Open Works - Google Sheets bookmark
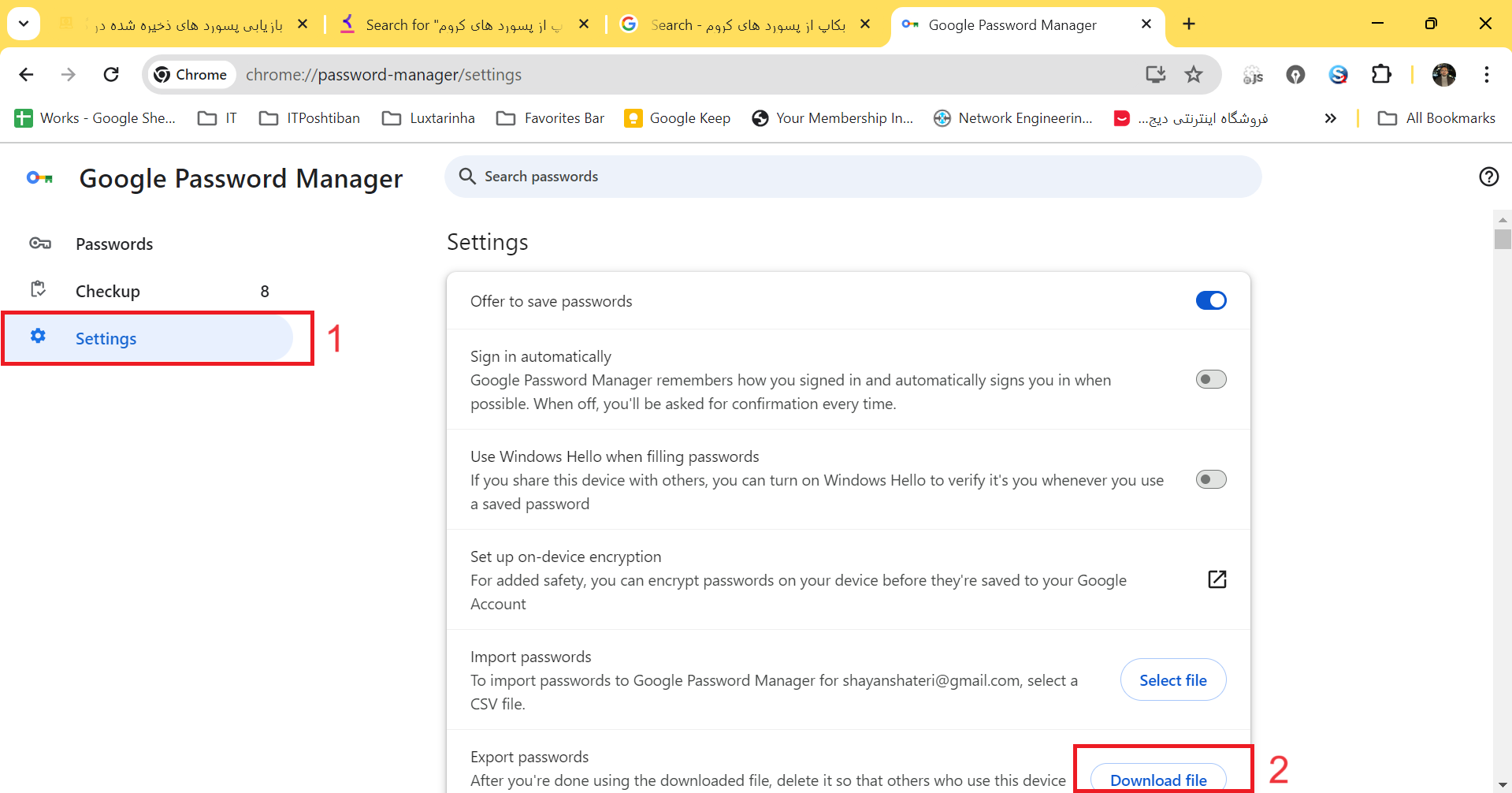Viewport: 1512px width, 793px height. 95,118
